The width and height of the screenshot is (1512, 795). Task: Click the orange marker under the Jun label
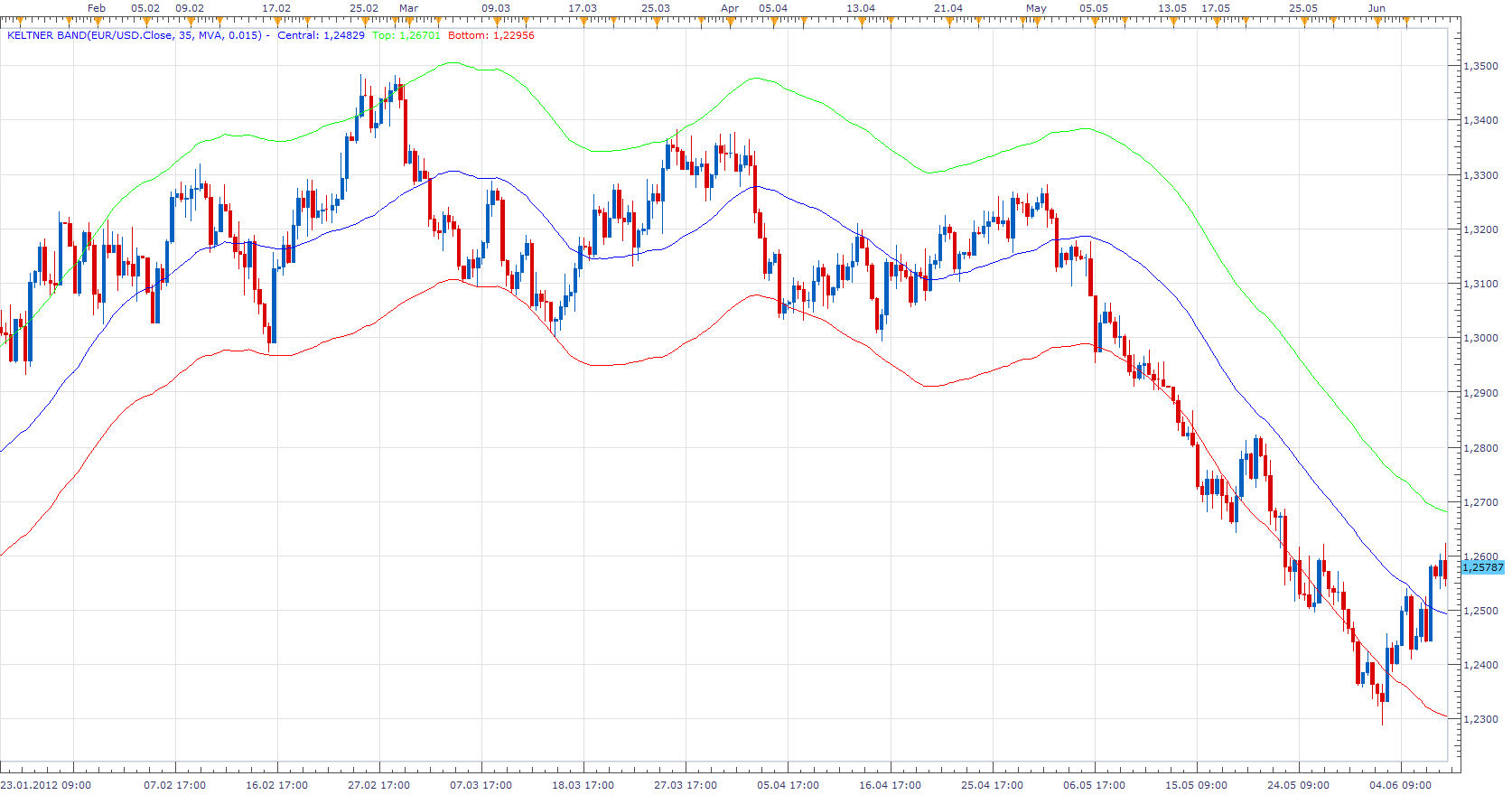pyautogui.click(x=1377, y=20)
